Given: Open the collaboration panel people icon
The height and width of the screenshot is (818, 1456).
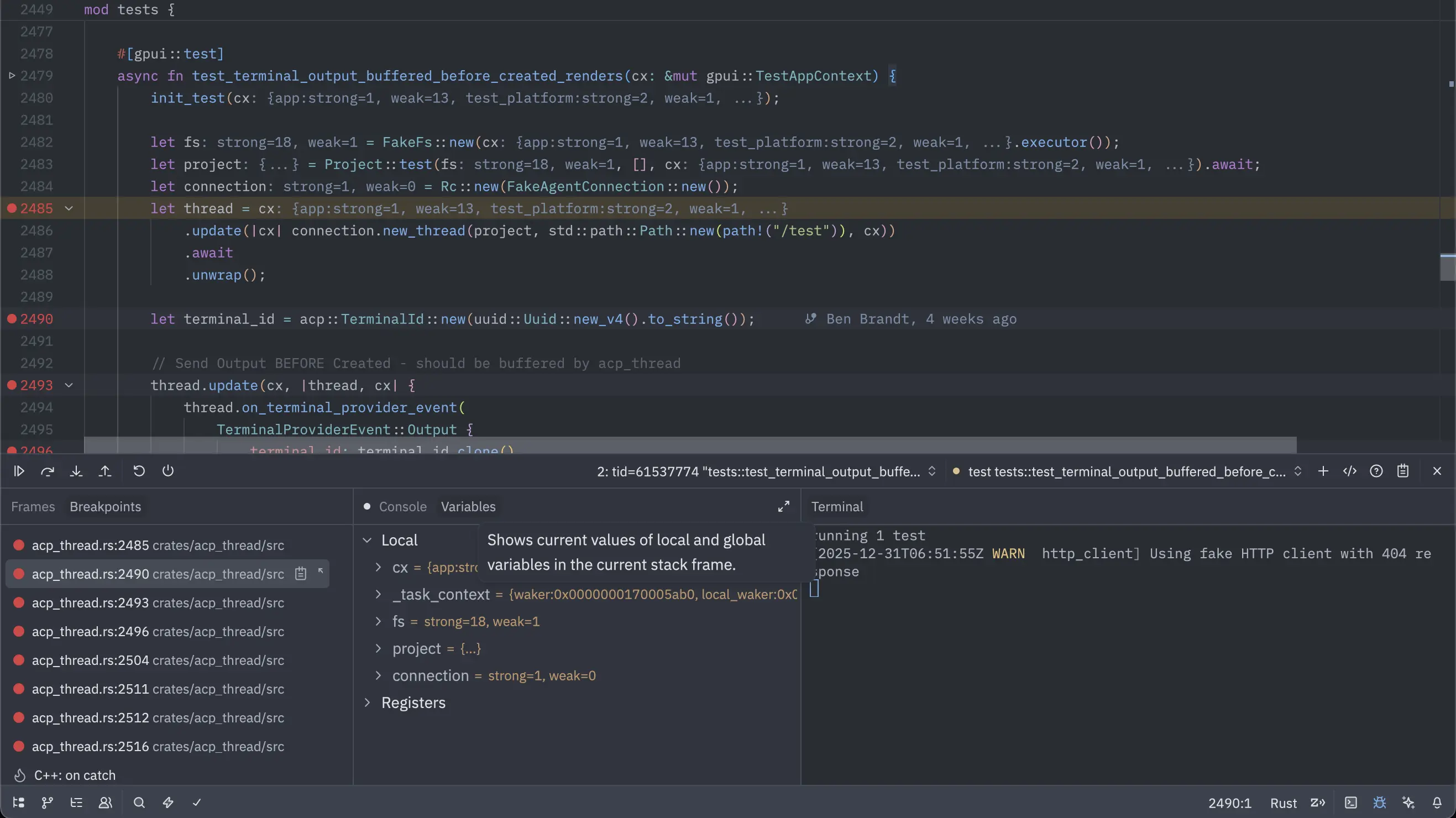Looking at the screenshot, I should pos(106,803).
